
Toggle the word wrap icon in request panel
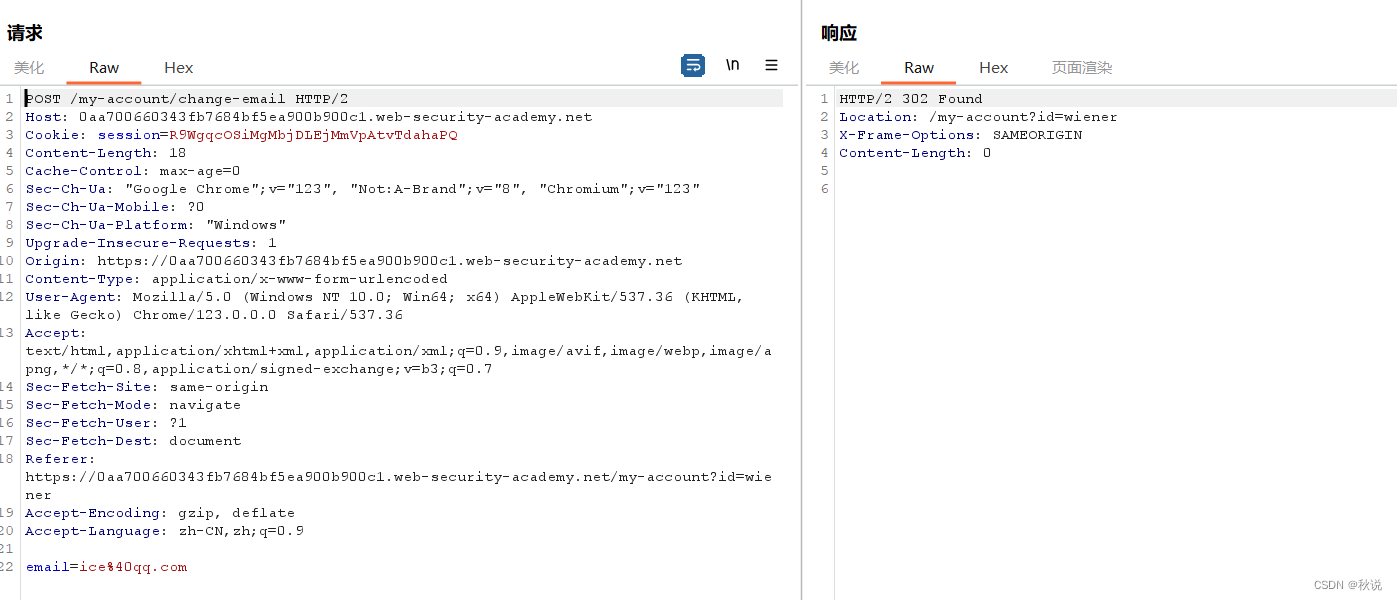693,65
